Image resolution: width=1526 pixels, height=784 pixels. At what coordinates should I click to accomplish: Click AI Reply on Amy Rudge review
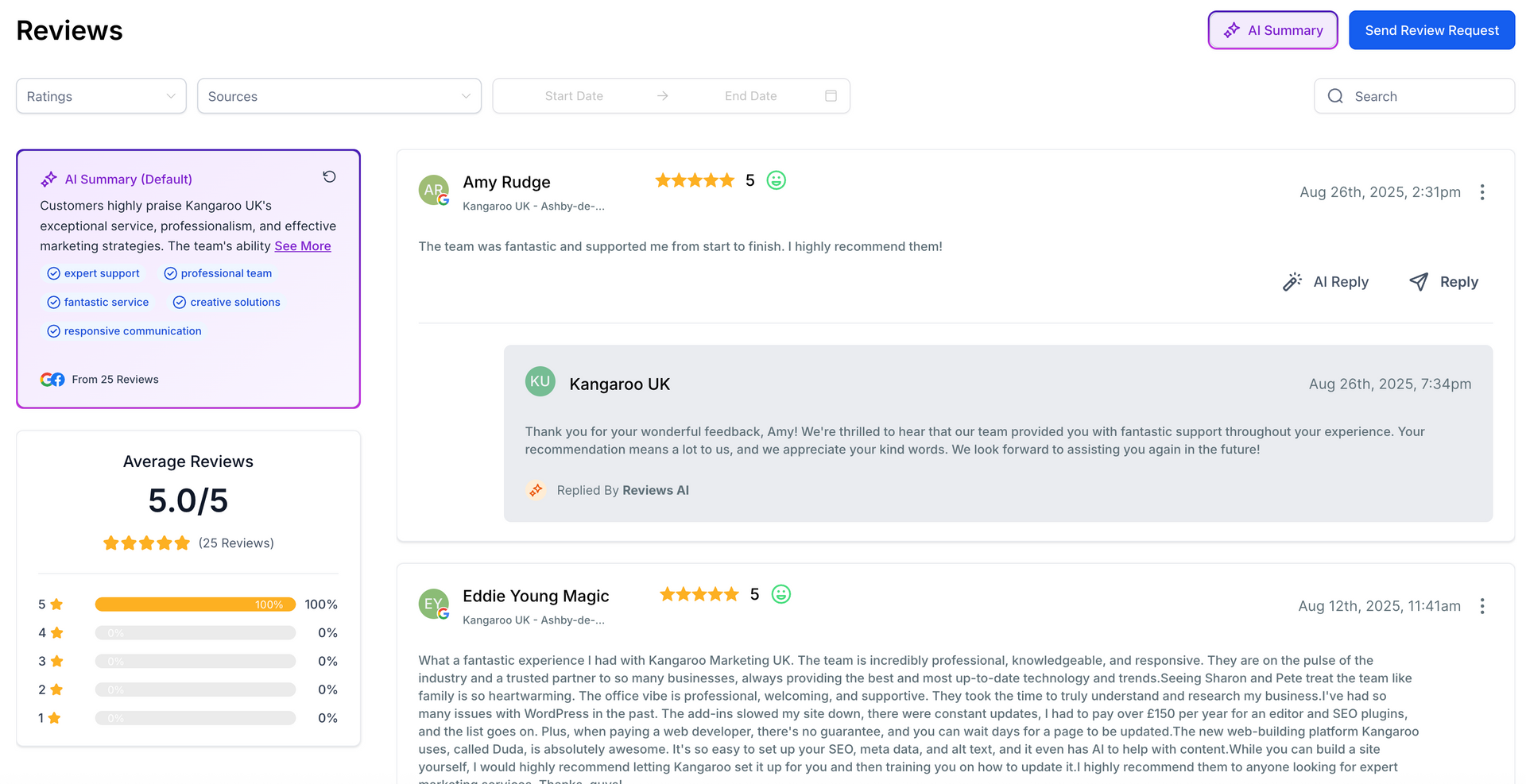point(1326,282)
